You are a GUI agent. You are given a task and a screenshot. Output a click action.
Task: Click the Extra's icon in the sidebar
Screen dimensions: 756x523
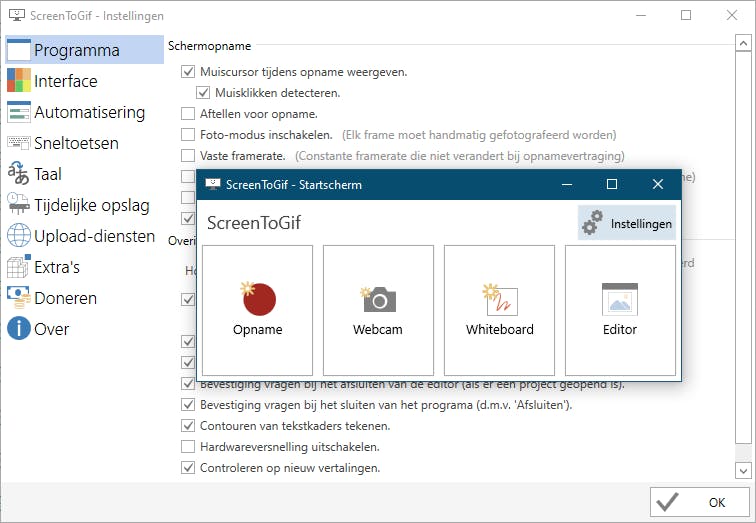(x=19, y=267)
